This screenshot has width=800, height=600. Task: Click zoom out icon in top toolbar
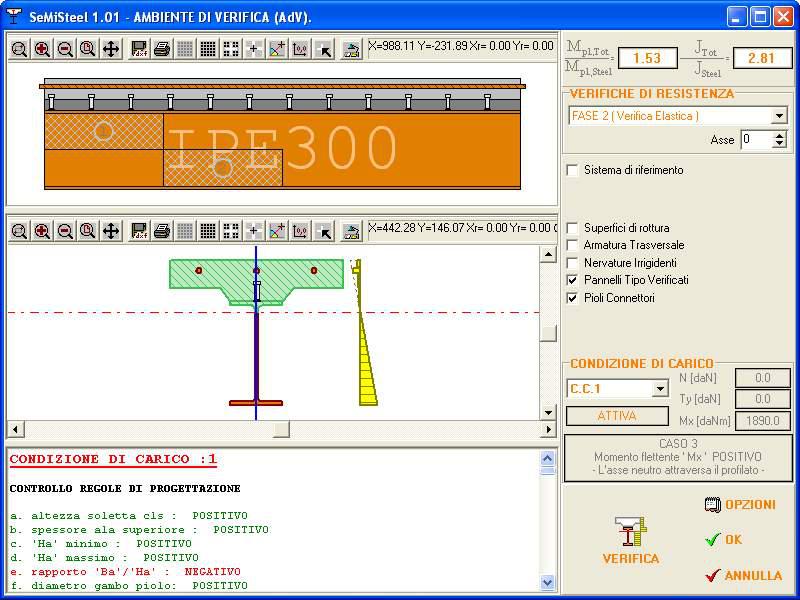pos(65,48)
